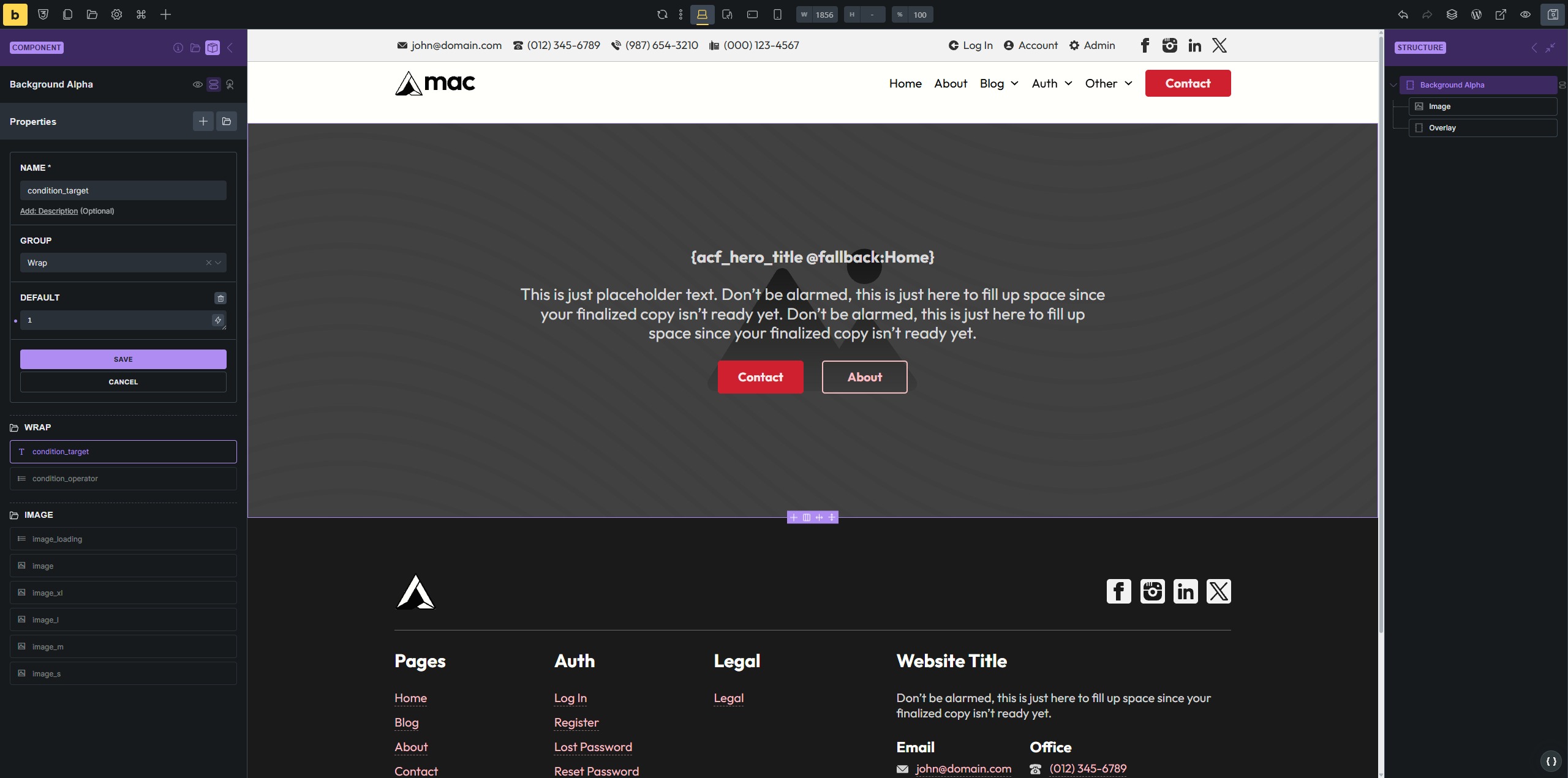
Task: Toggle dynamic data bolt in Default field
Action: point(217,320)
